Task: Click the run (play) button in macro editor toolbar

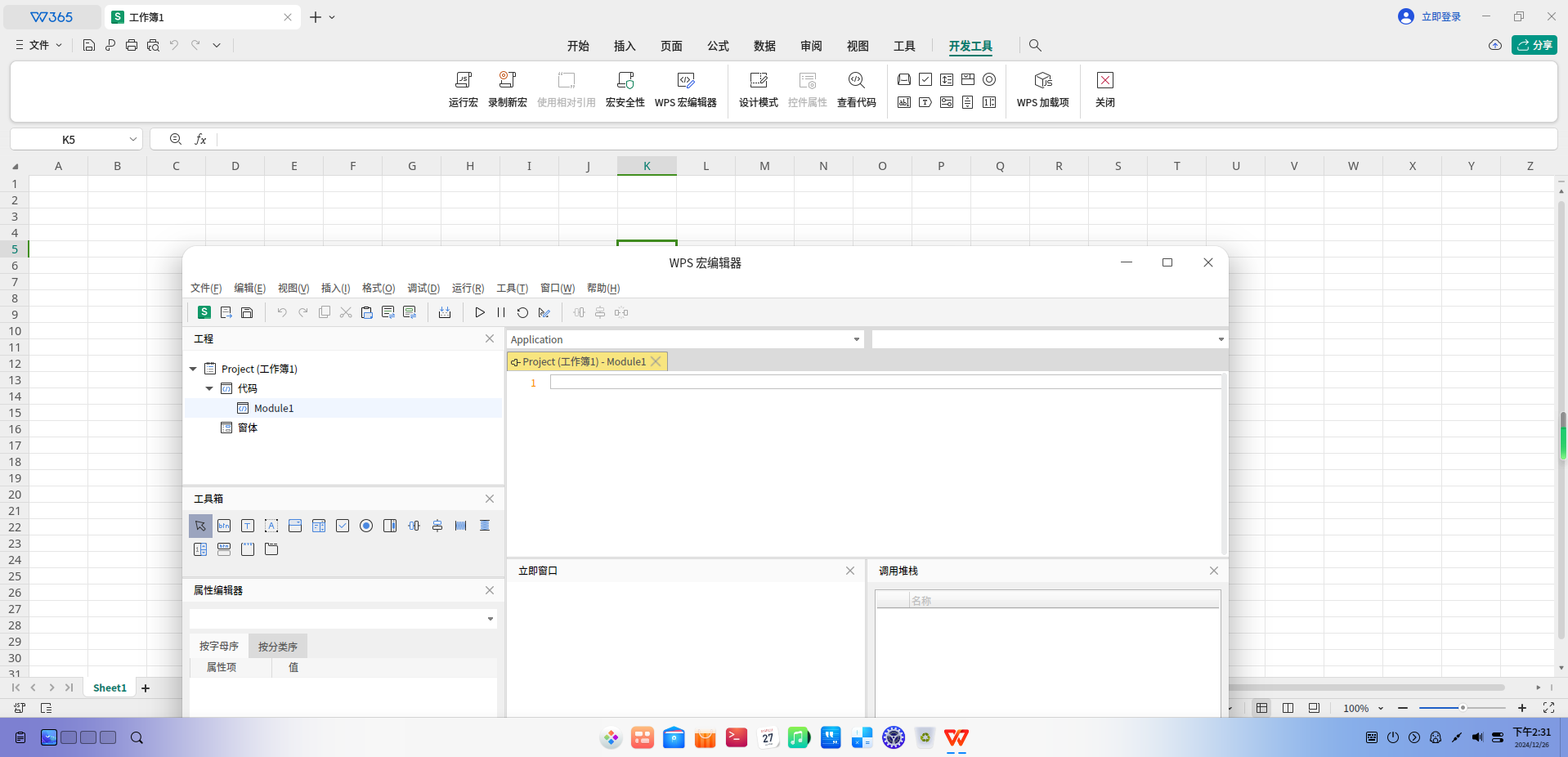Action: (x=480, y=312)
